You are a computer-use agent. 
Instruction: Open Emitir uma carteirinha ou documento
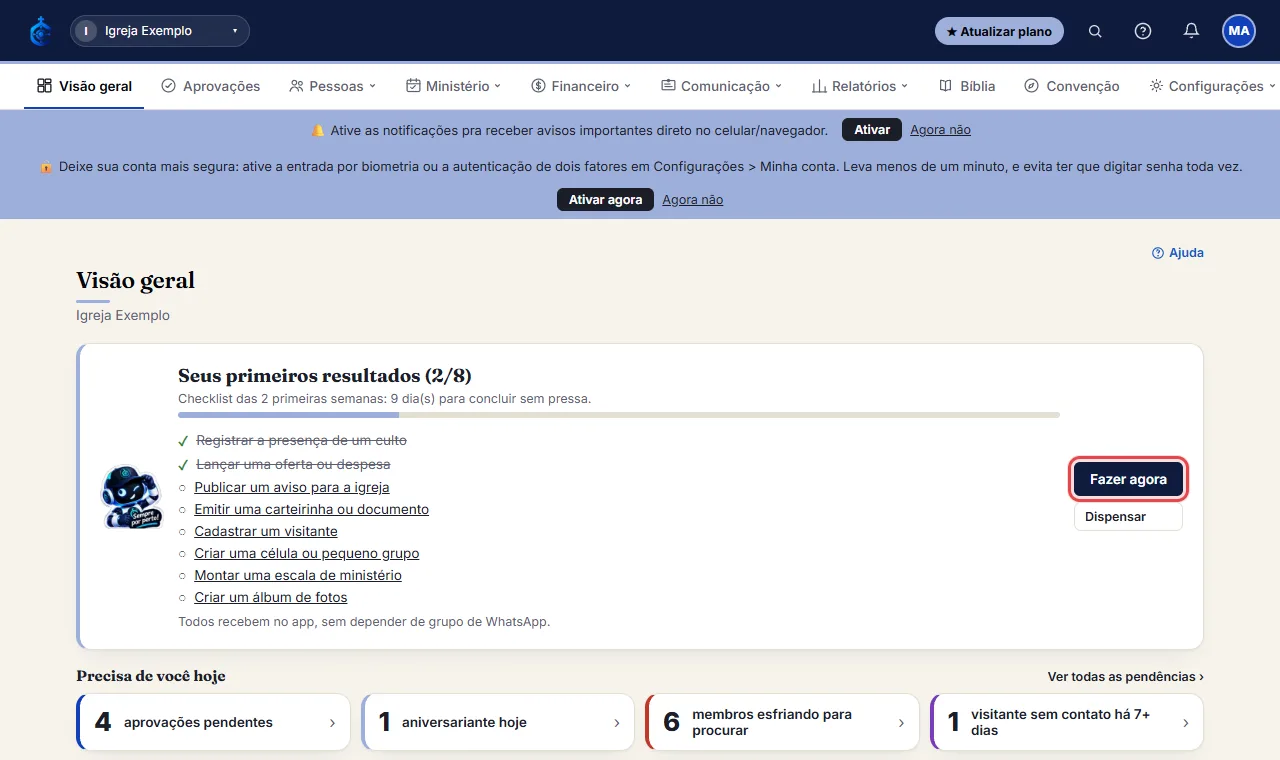(x=311, y=510)
